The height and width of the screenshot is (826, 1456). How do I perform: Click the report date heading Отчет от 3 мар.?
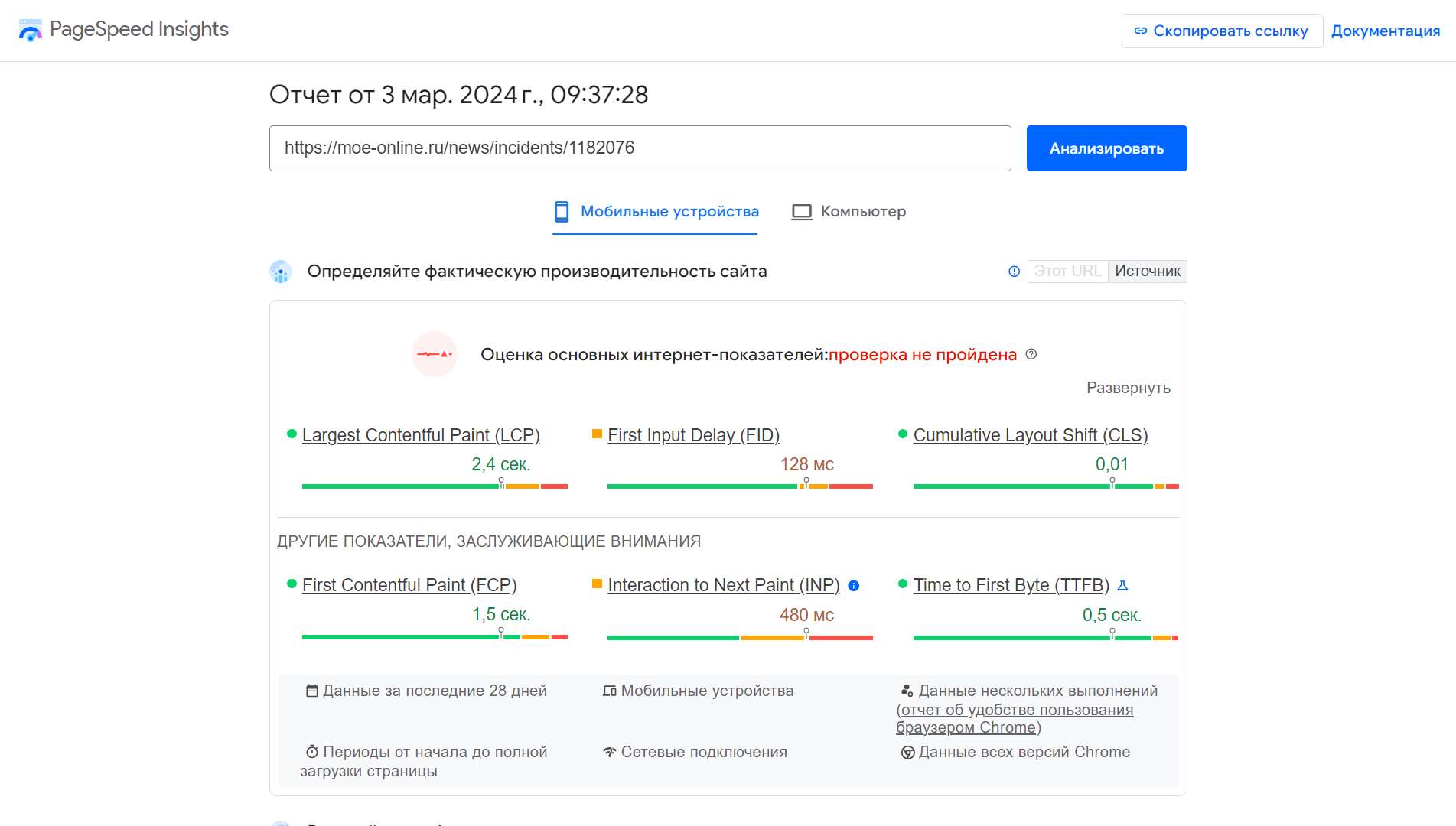tap(459, 95)
